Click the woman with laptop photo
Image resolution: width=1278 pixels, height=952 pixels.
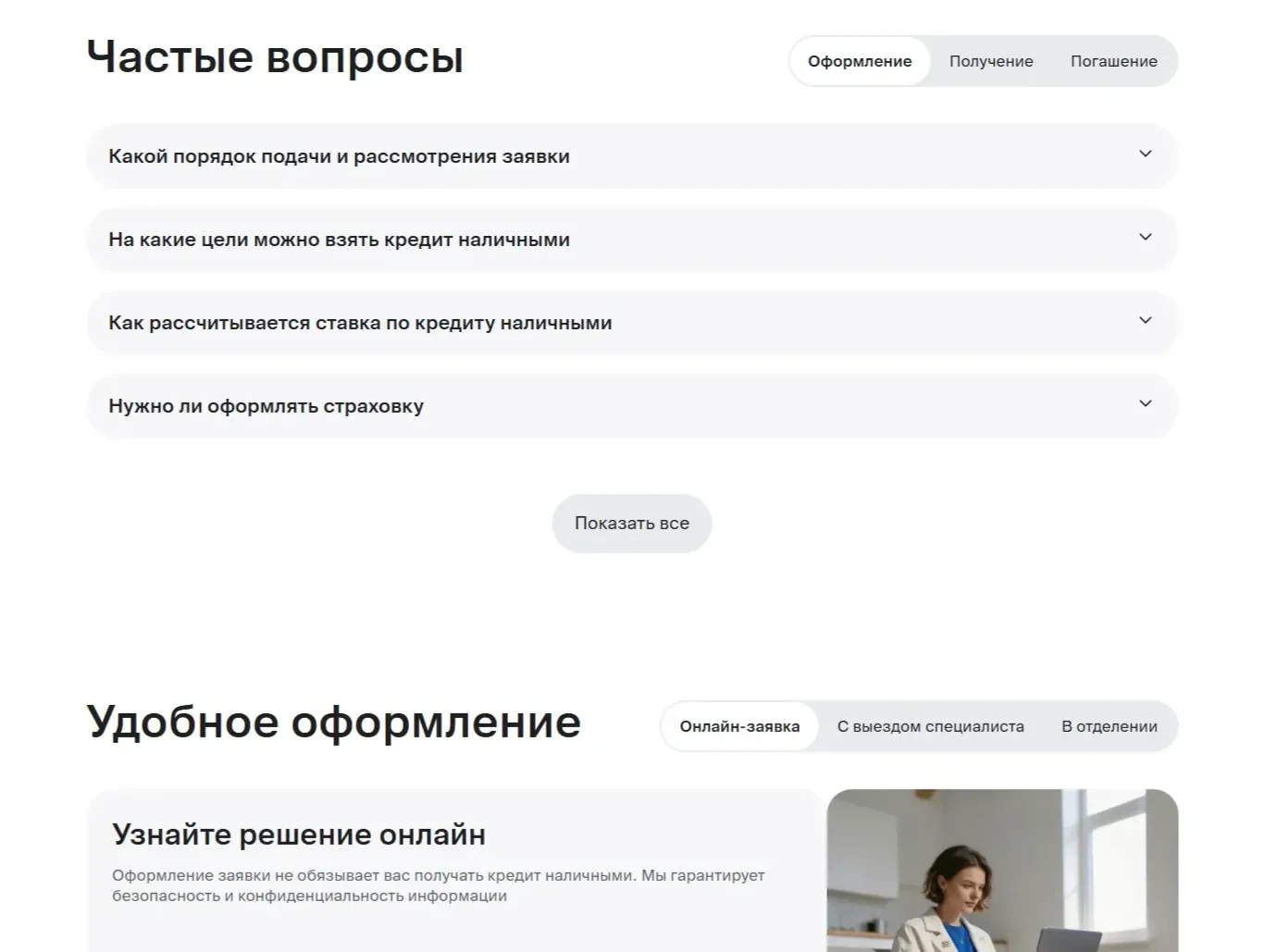1002,871
